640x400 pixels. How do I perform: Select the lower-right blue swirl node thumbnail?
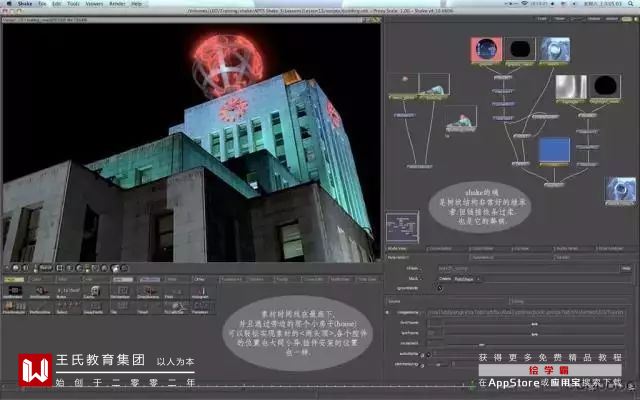pos(620,189)
